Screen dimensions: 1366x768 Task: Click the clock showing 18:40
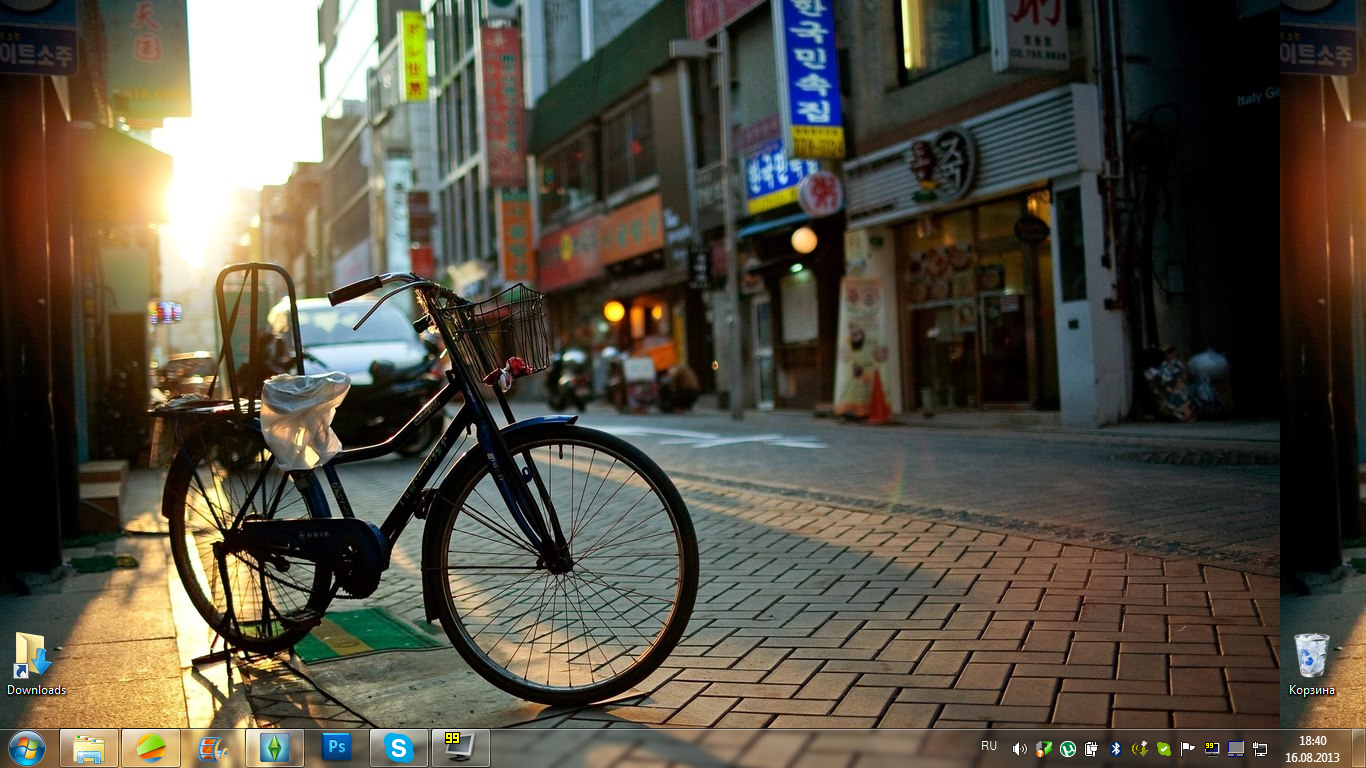[x=1312, y=748]
